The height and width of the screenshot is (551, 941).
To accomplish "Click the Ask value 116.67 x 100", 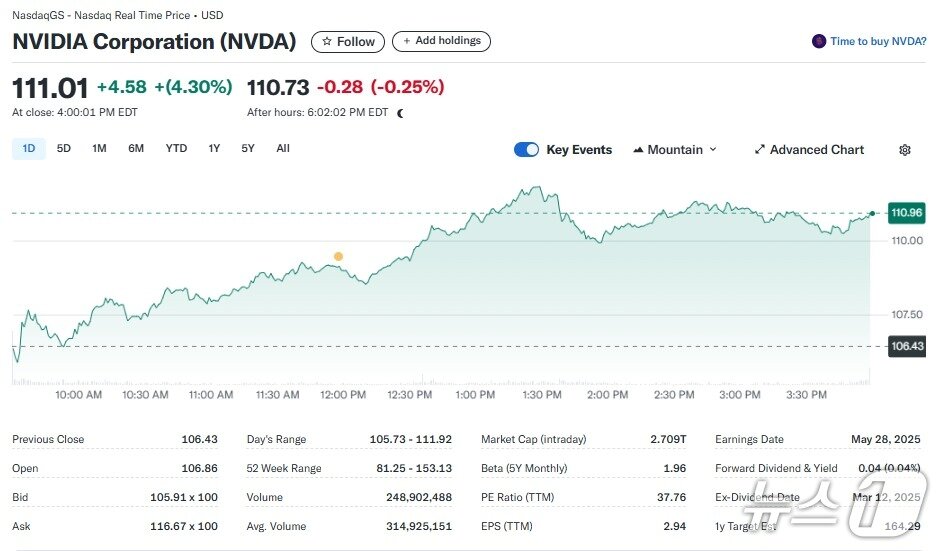I will [184, 526].
